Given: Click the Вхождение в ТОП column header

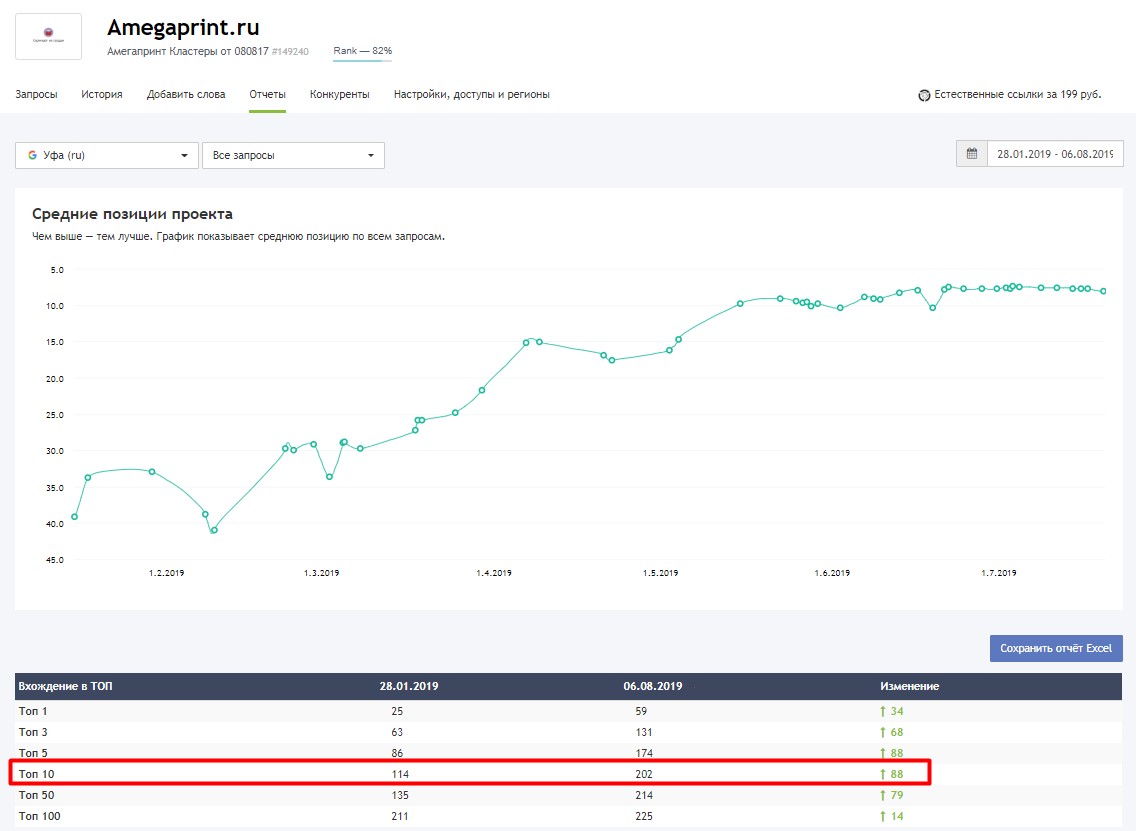Looking at the screenshot, I should pyautogui.click(x=65, y=686).
